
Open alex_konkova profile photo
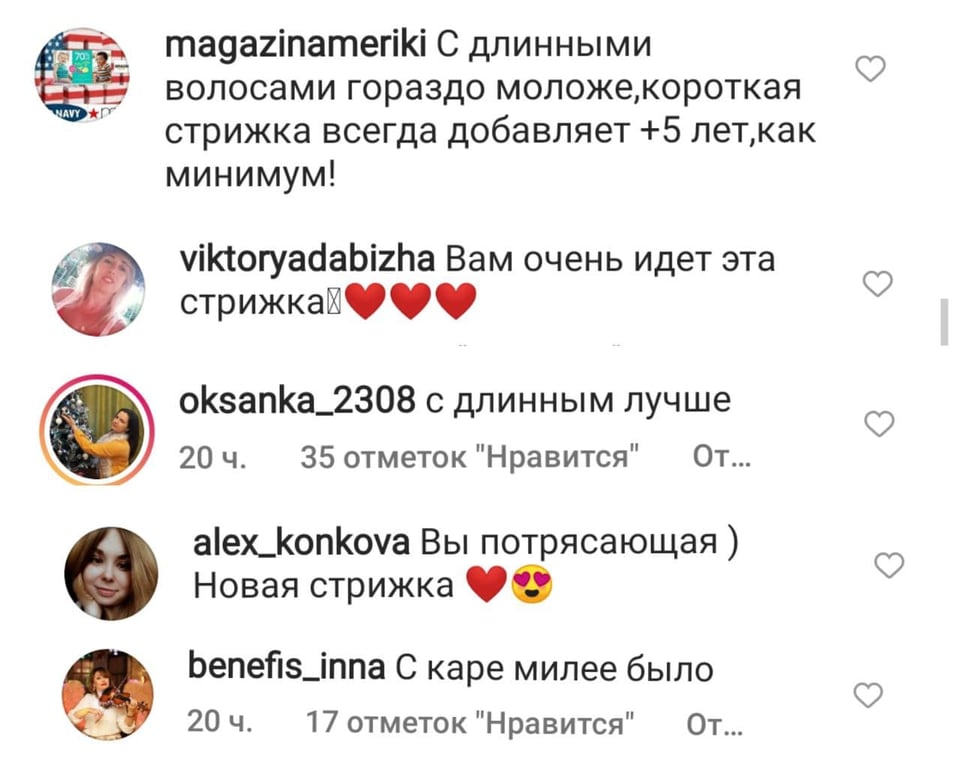(111, 573)
